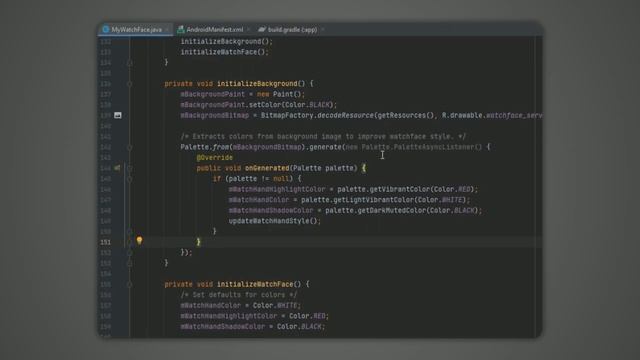The width and height of the screenshot is (640, 360).
Task: Collapse the if palette not null fold marker
Action: (x=129, y=178)
